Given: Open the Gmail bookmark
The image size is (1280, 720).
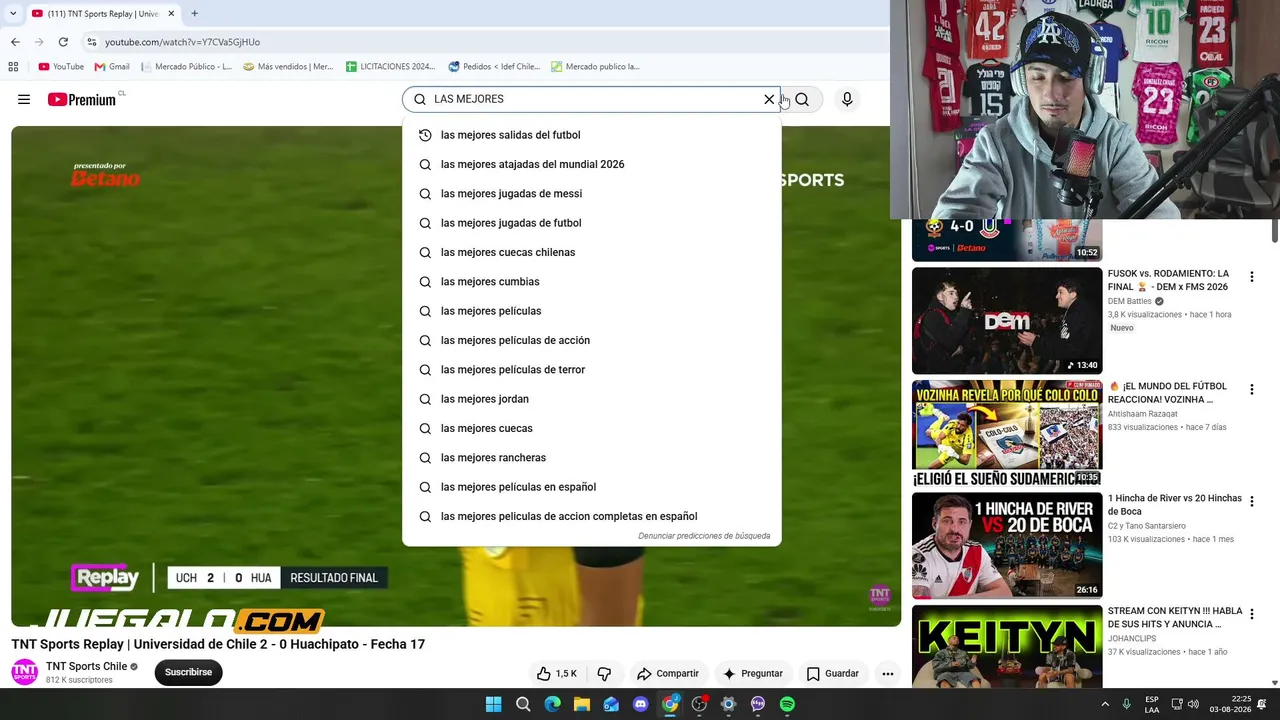Looking at the screenshot, I should (112, 67).
